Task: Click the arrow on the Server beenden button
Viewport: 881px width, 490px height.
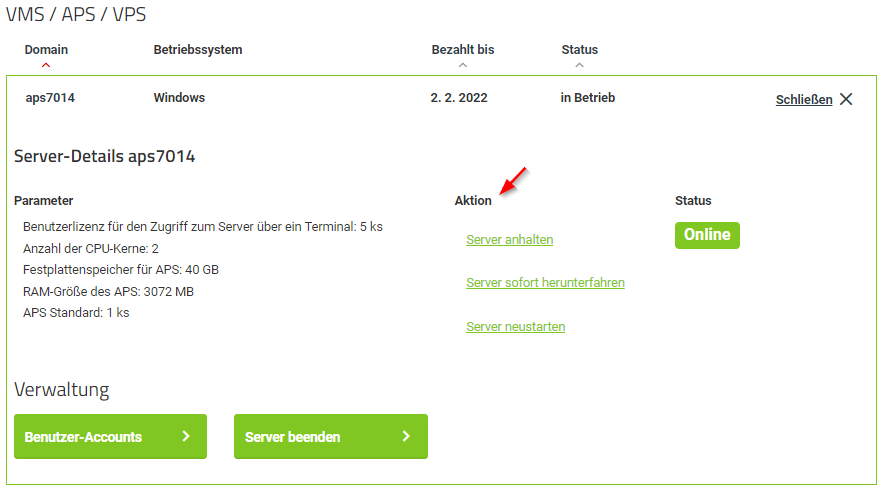Action: tap(406, 436)
